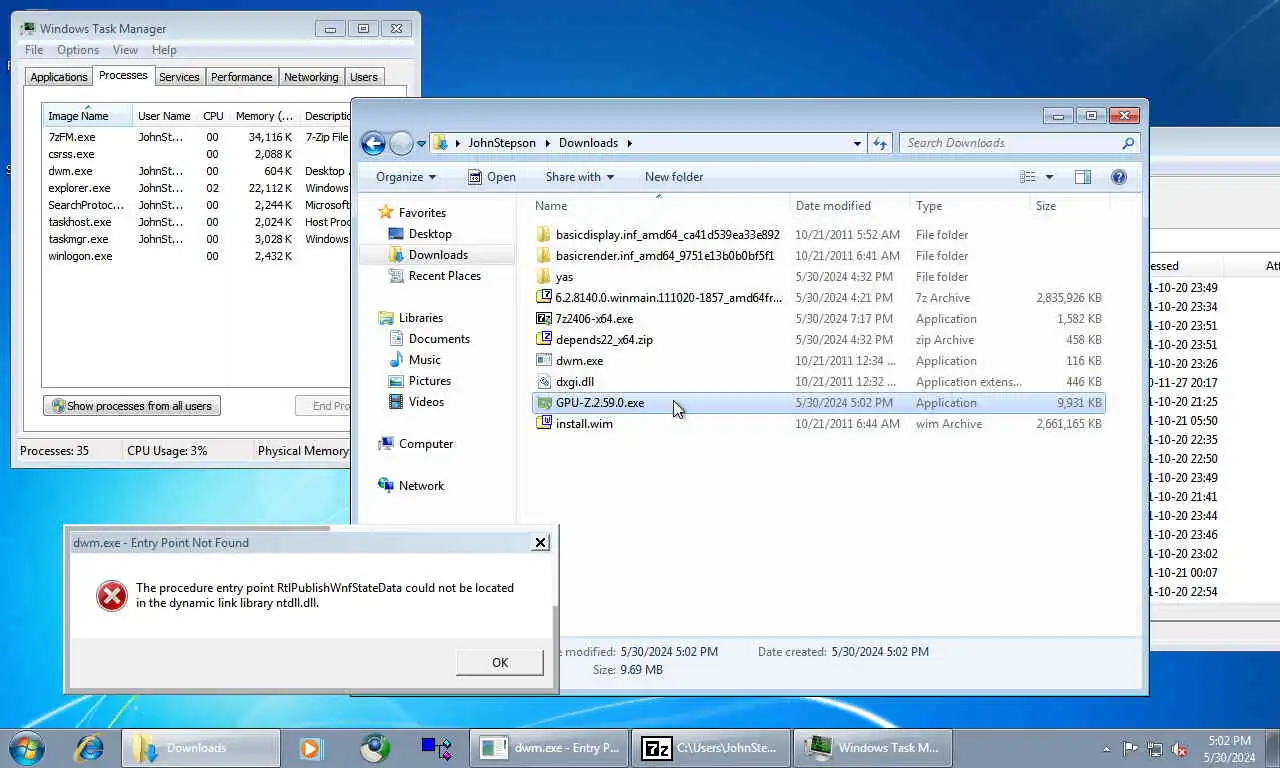Close the Entry Point Not Found dialog

(540, 543)
